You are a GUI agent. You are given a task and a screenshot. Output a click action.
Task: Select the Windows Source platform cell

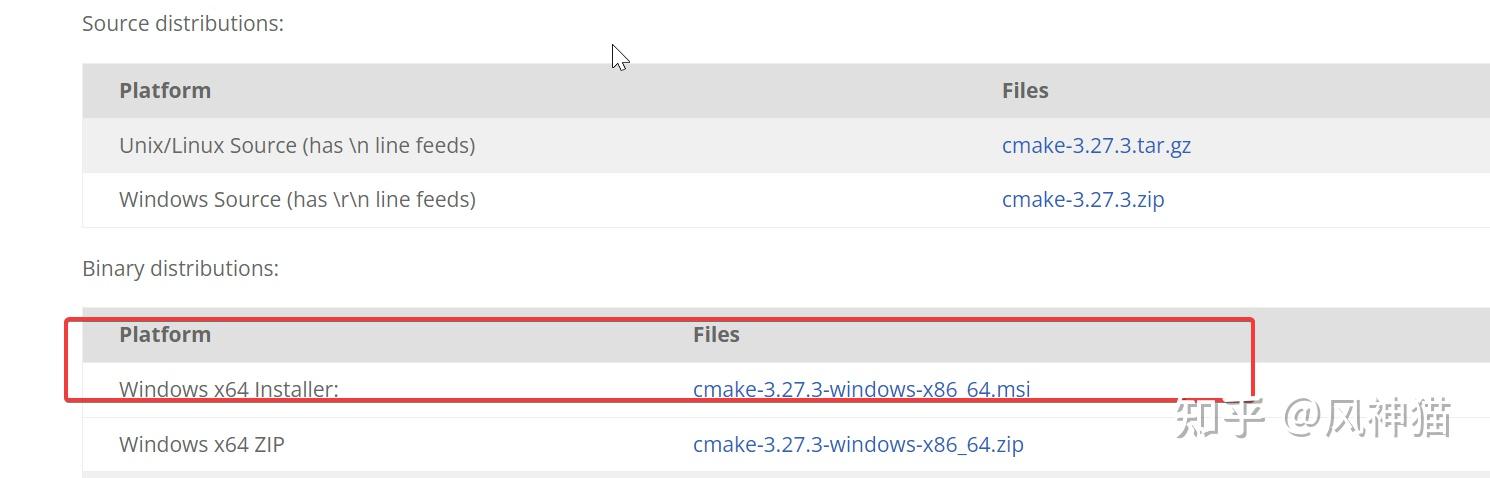(x=297, y=199)
